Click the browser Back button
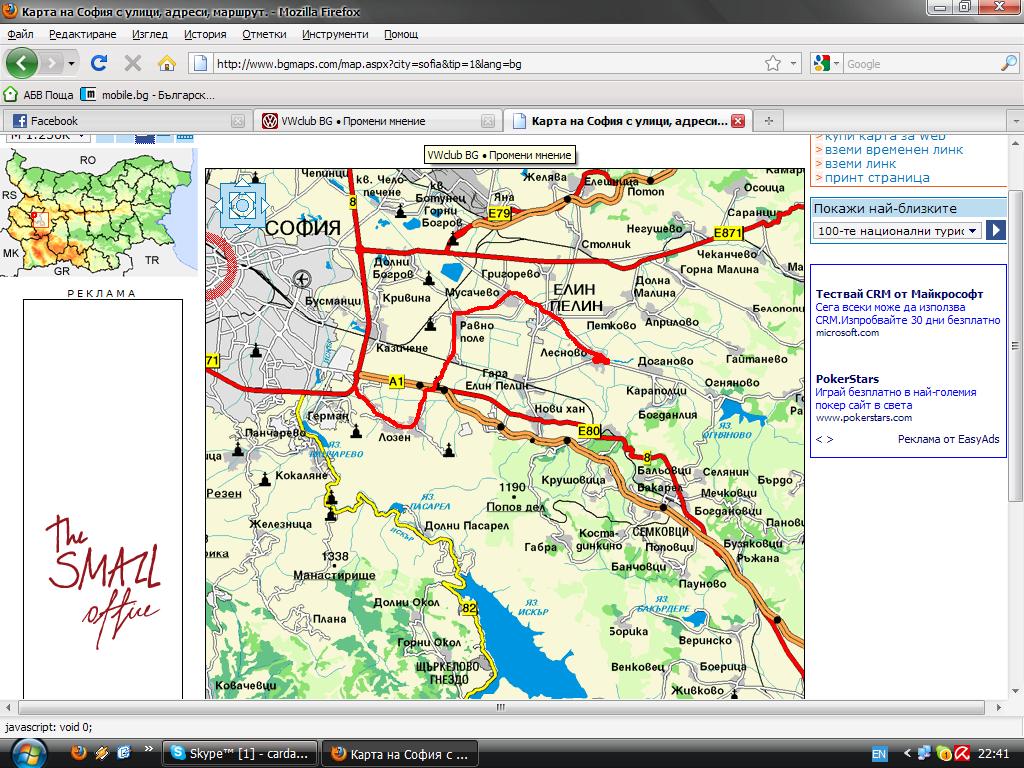The image size is (1024, 768). tap(22, 63)
